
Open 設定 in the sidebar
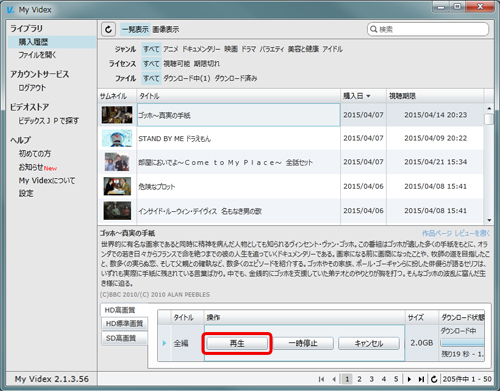[26, 193]
